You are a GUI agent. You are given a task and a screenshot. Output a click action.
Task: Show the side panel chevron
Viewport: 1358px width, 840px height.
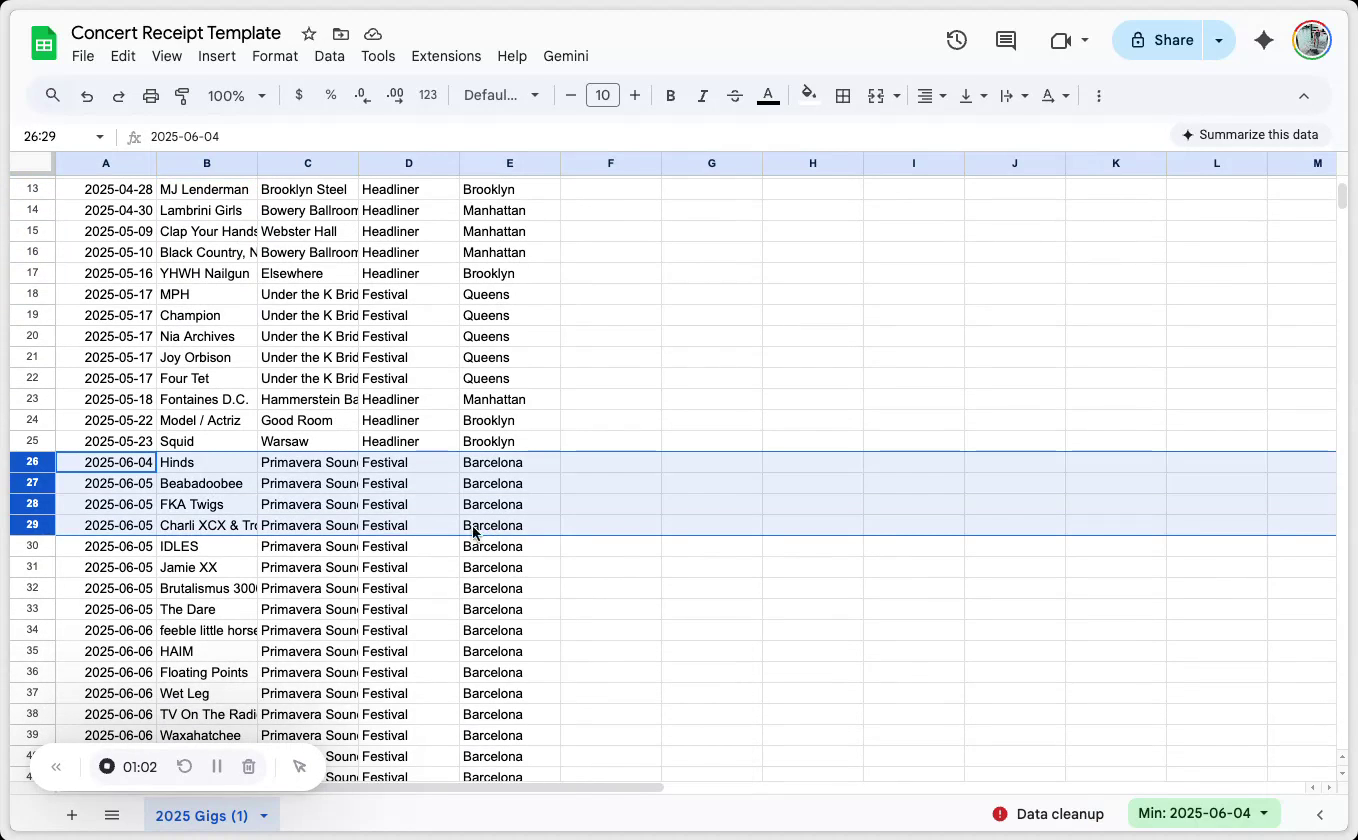point(1320,815)
